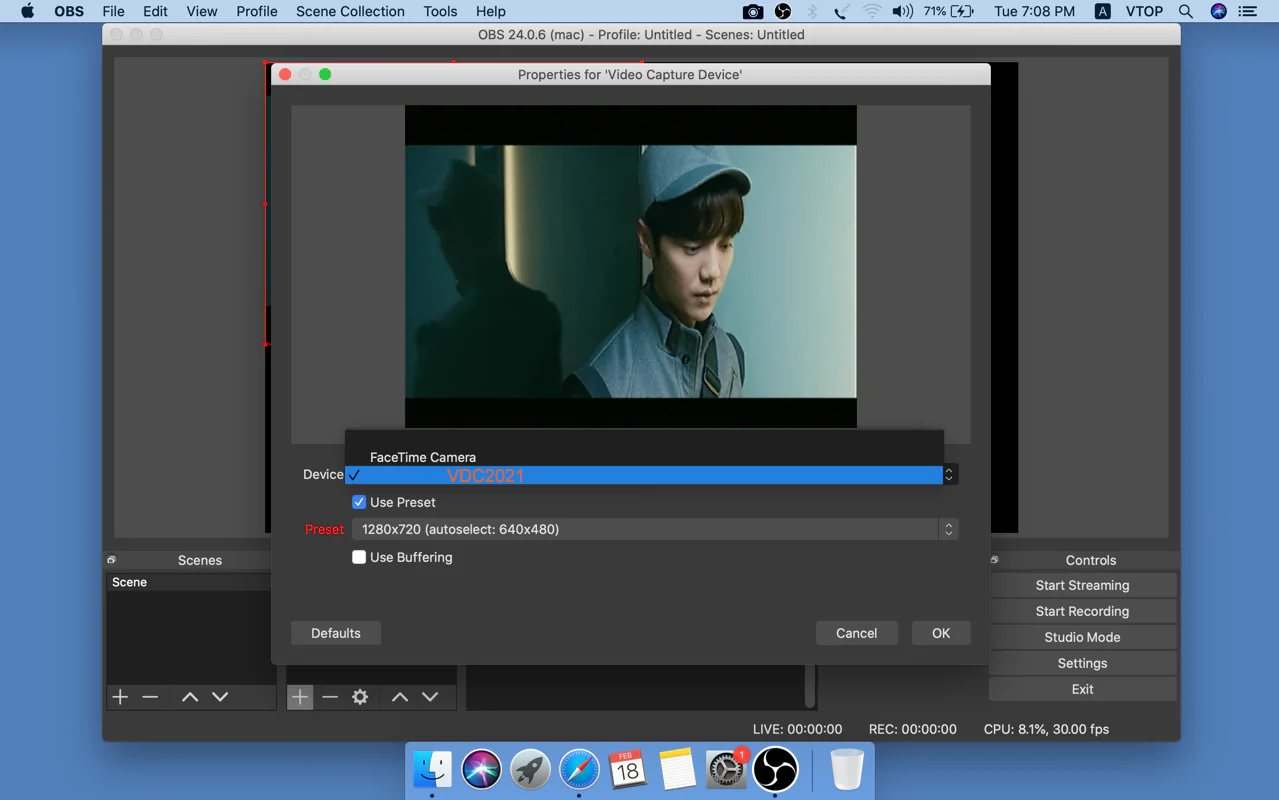Cancel the Video Capture Device properties
The image size is (1279, 800).
click(x=857, y=633)
